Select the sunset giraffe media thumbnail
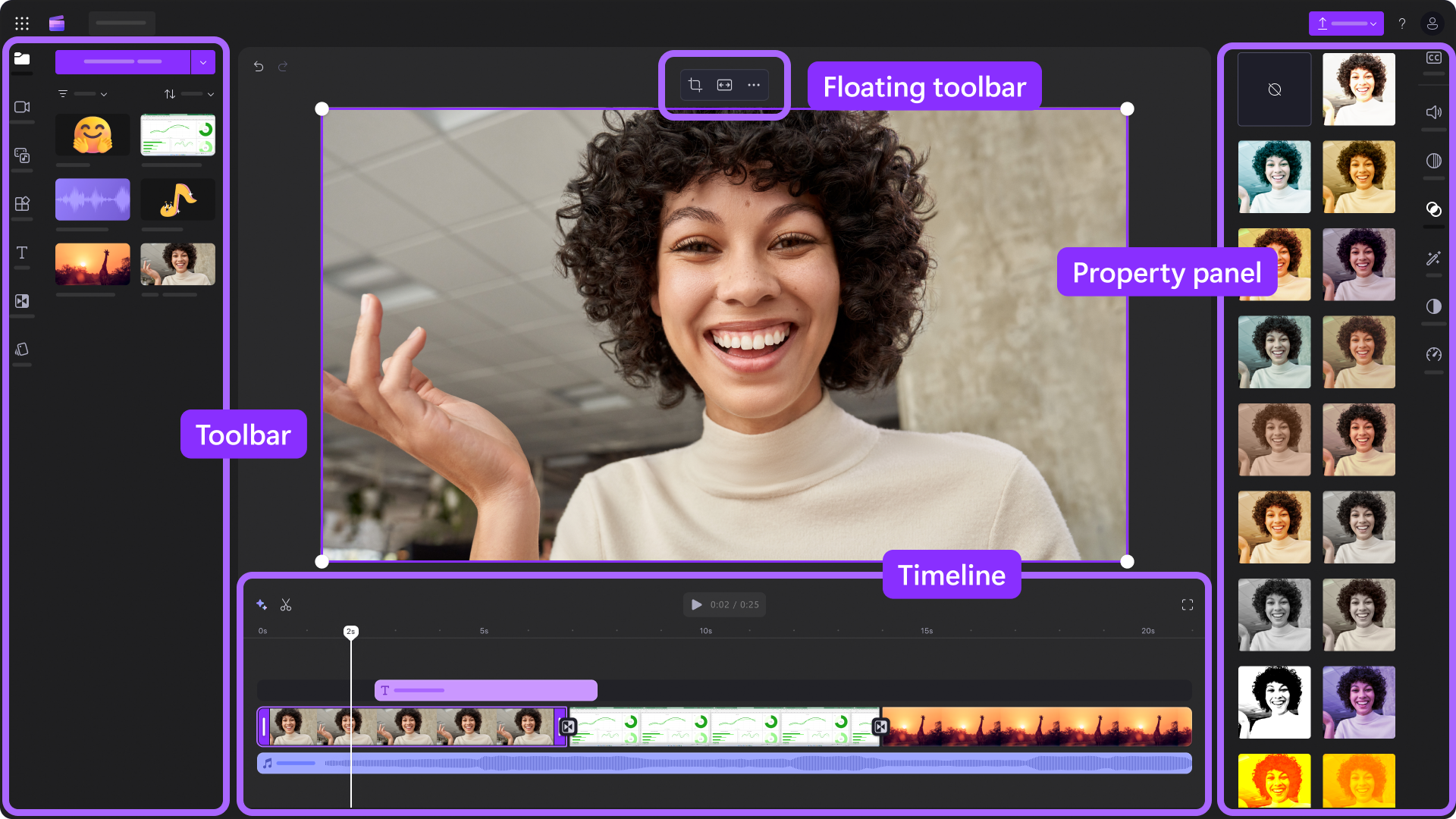The width and height of the screenshot is (1456, 819). point(93,264)
